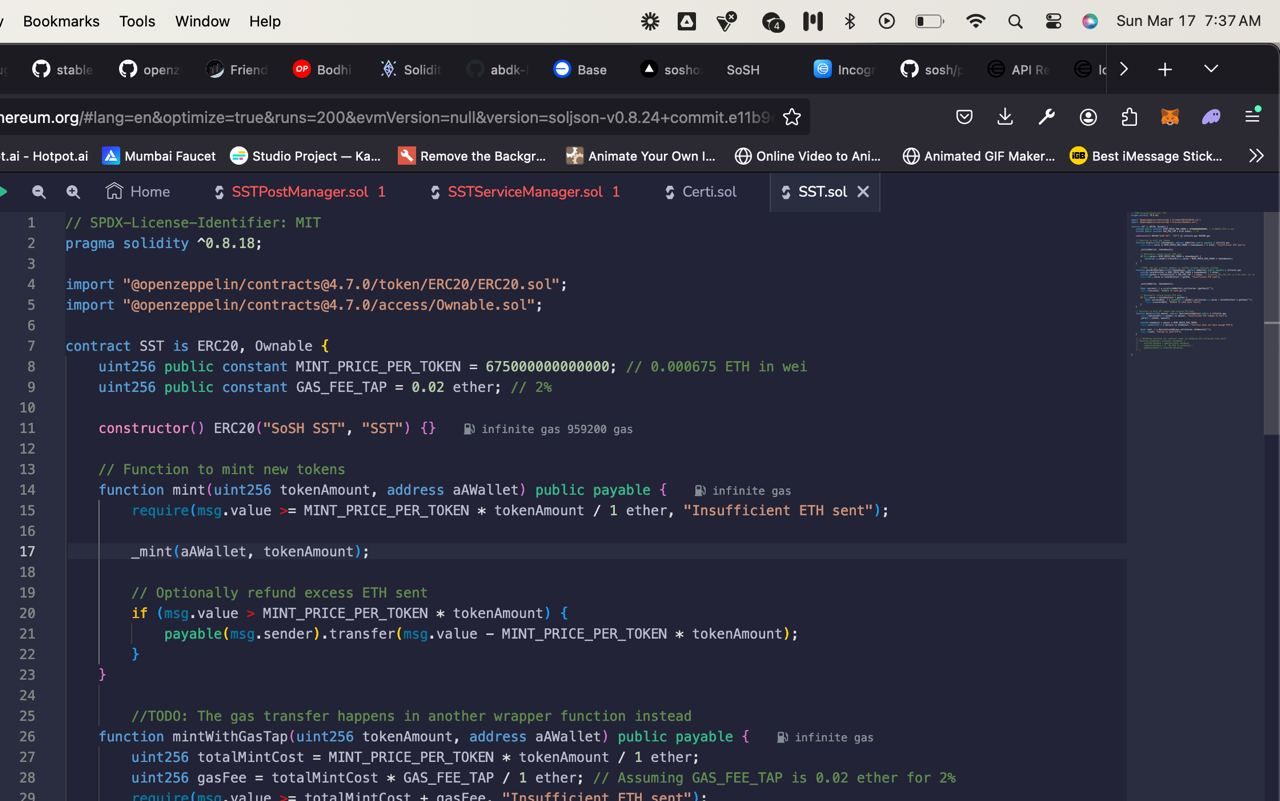Screen dimensions: 1280x801
Task: Open the developer tools wrench icon
Action: [1046, 117]
